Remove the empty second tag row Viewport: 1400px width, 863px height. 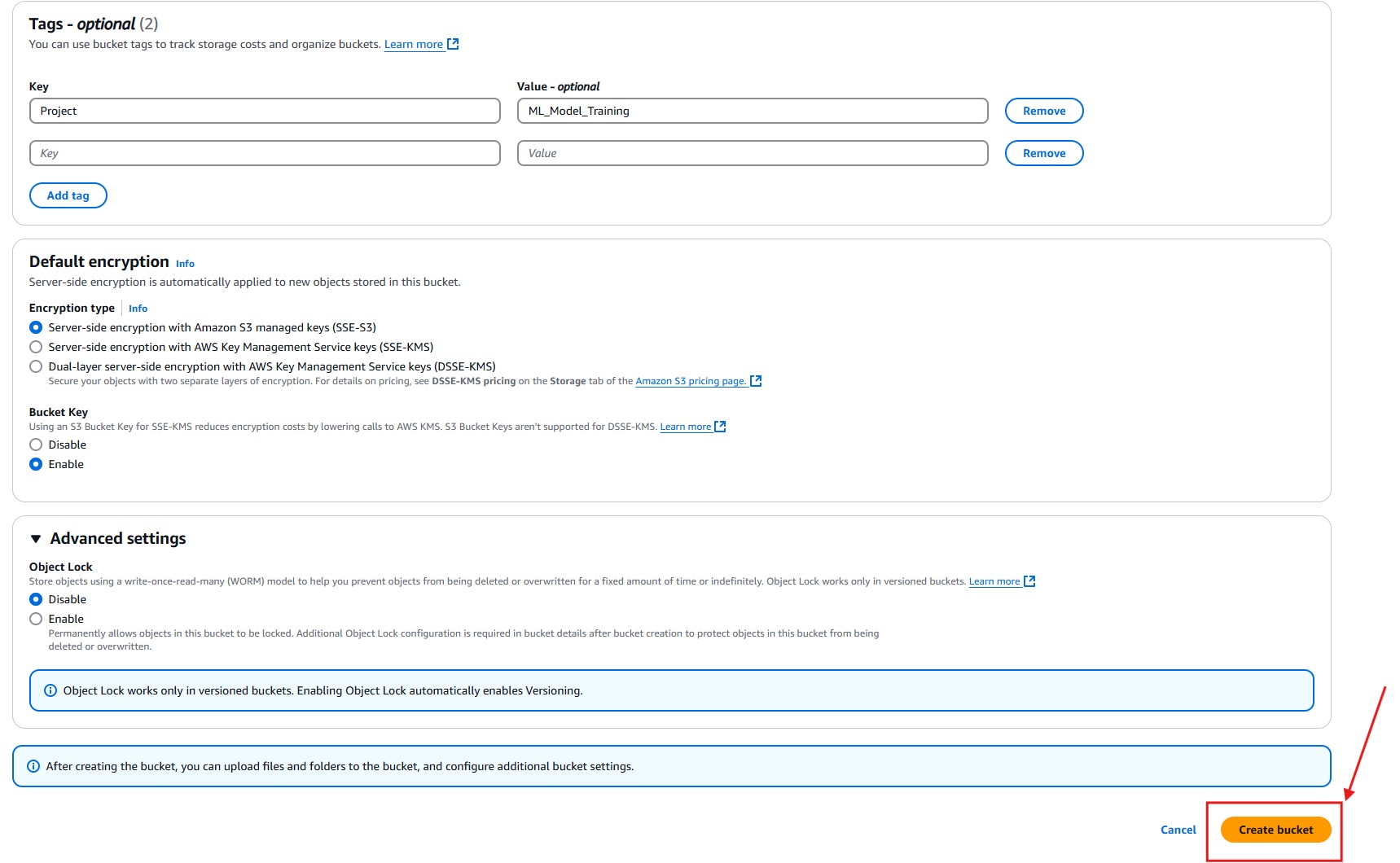coord(1043,153)
